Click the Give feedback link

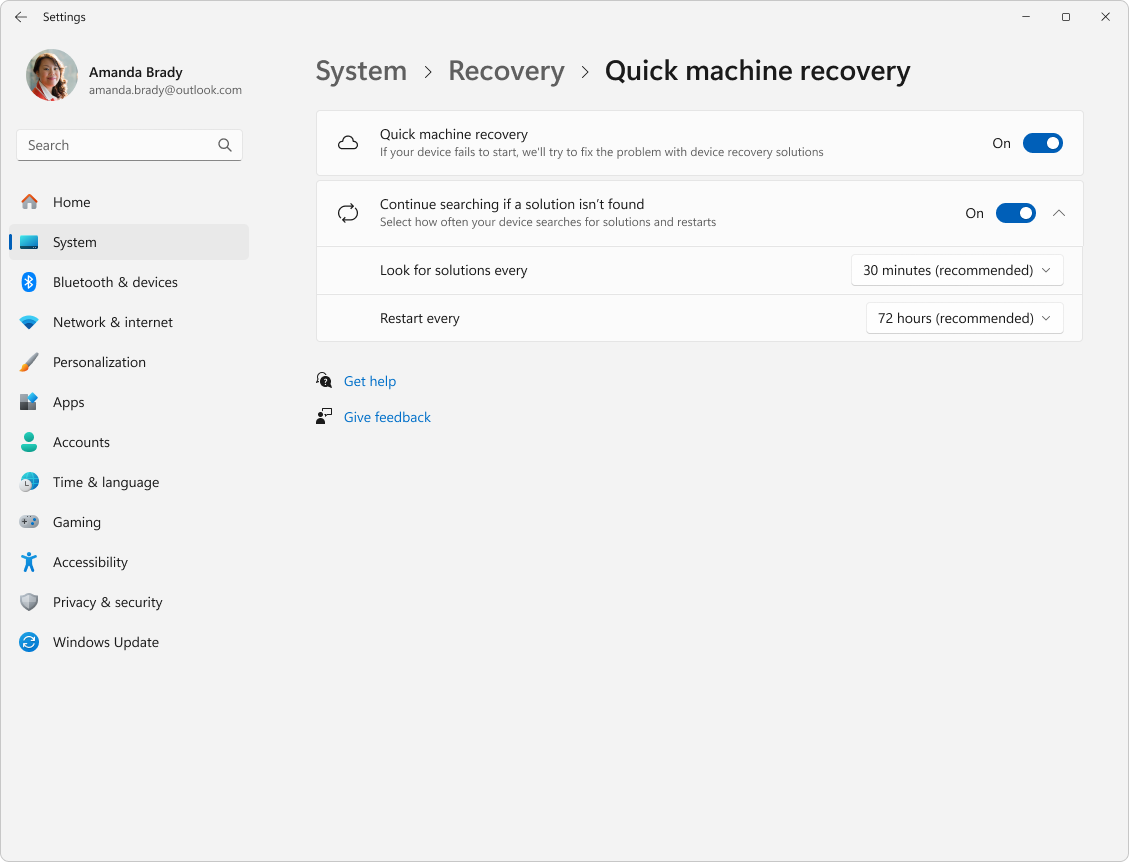(x=387, y=417)
